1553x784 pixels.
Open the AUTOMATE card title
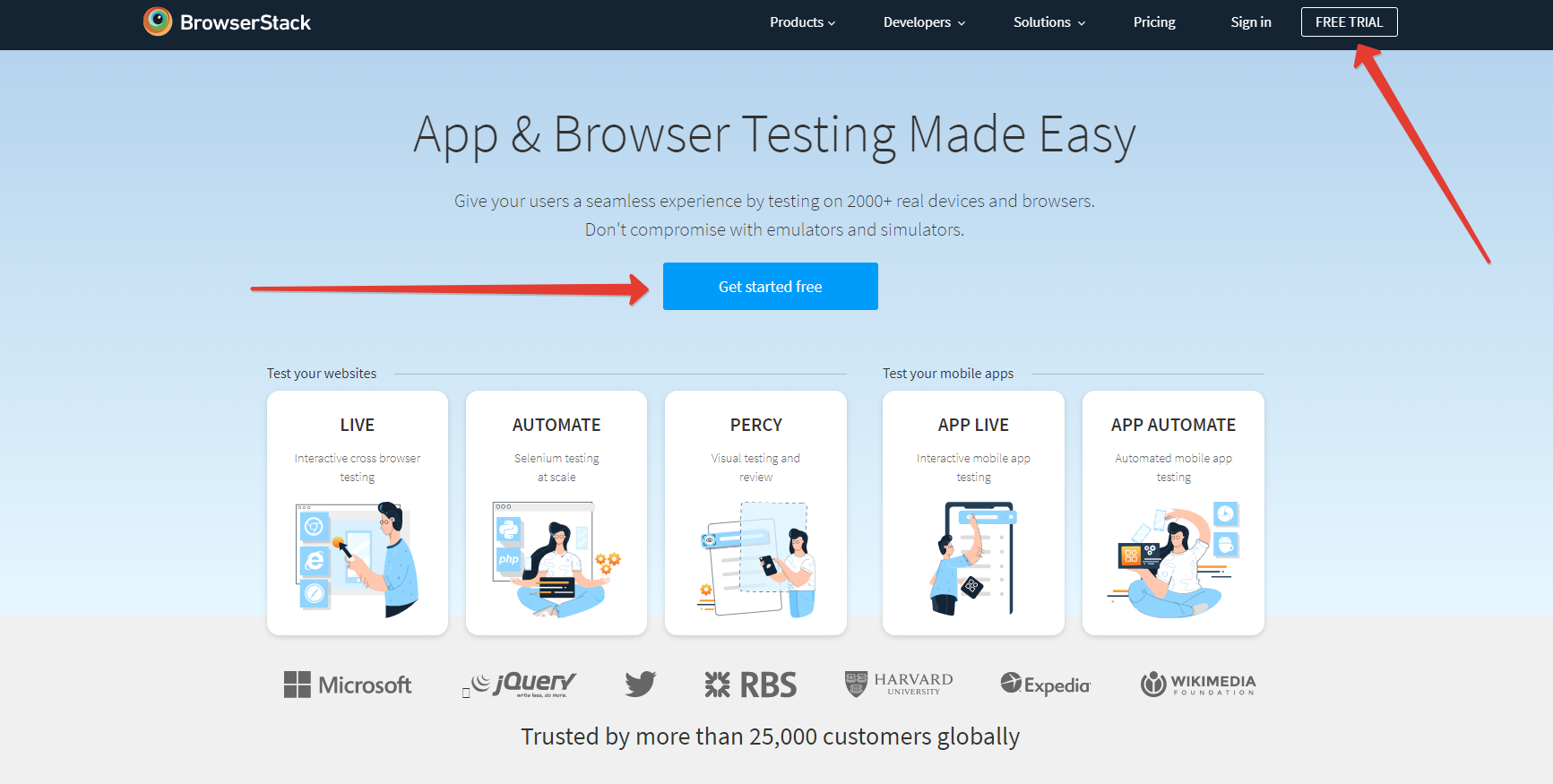click(556, 425)
